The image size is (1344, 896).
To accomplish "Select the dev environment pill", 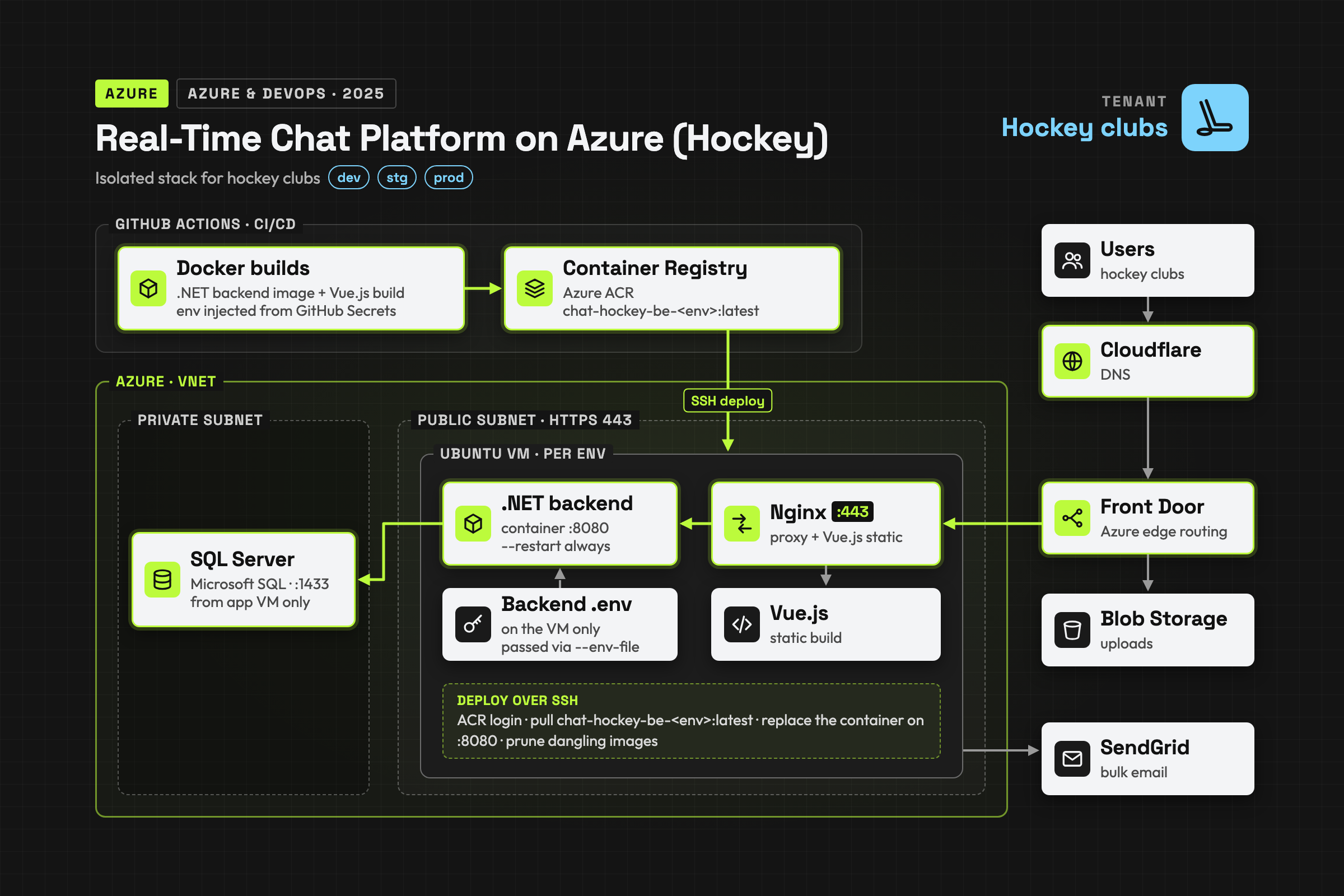I will pyautogui.click(x=348, y=178).
